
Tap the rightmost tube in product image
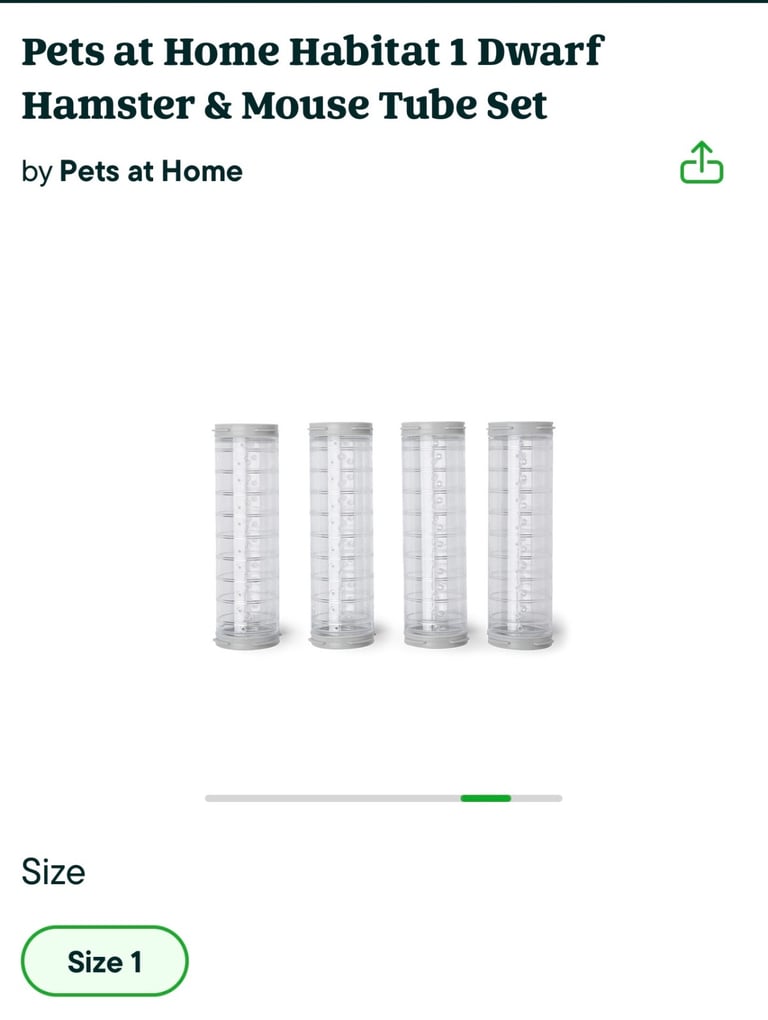[x=521, y=535]
